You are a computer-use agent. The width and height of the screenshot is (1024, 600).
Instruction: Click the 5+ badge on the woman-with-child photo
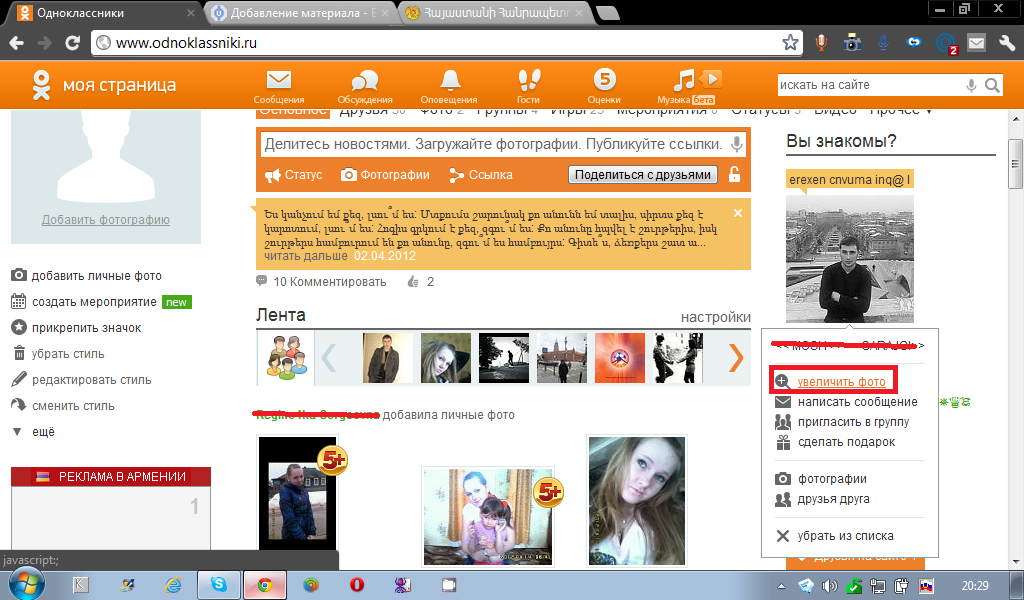(549, 492)
